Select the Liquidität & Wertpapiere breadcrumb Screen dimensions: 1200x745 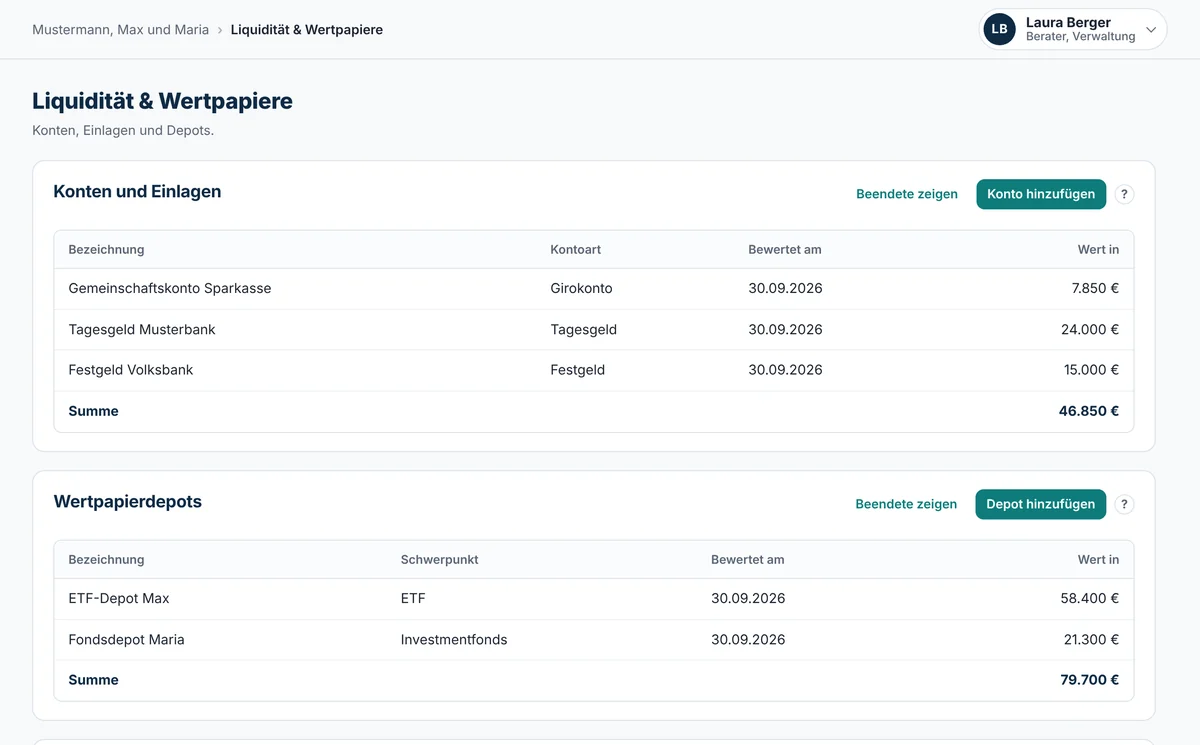click(307, 30)
